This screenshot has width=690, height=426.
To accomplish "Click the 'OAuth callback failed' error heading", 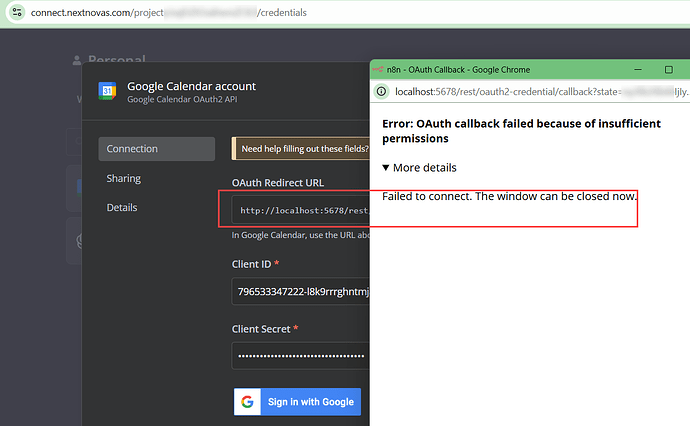I will click(x=521, y=131).
